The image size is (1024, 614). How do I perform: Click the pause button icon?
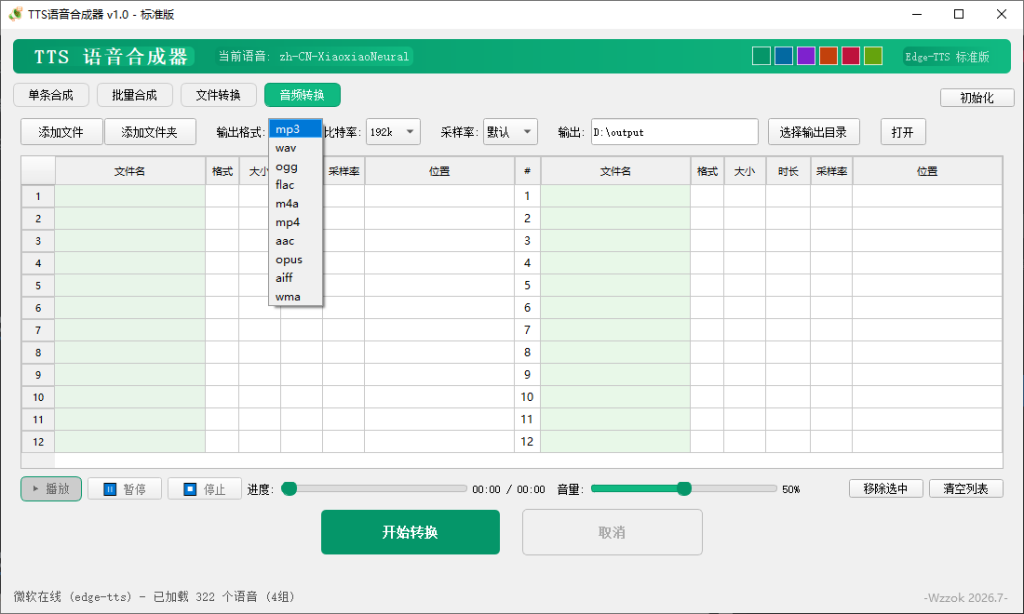(x=110, y=489)
